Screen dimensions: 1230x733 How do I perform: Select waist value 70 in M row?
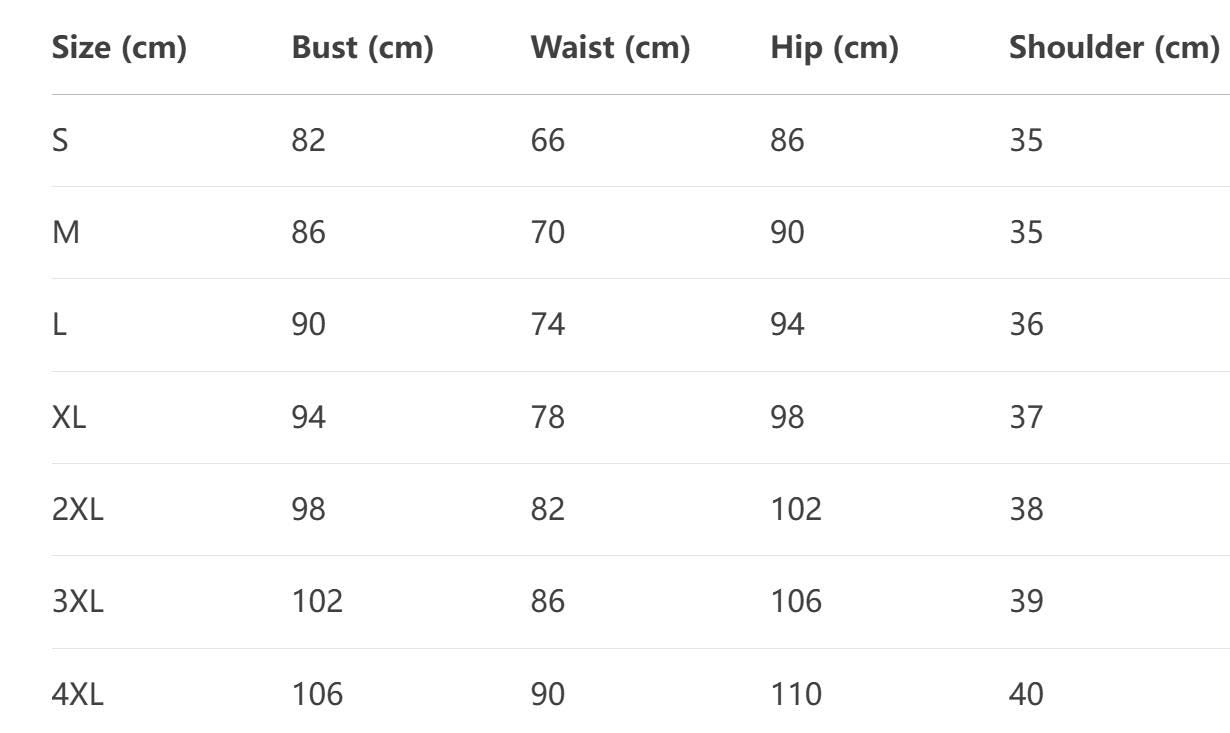(547, 233)
